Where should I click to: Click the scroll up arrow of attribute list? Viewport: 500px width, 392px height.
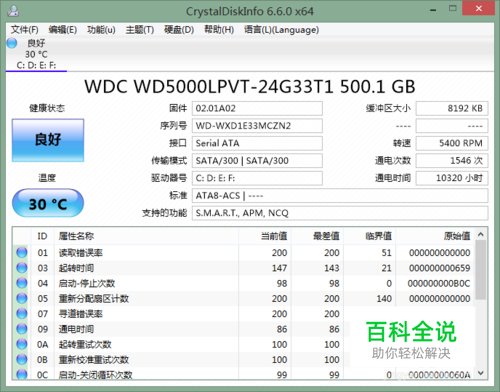[x=481, y=234]
